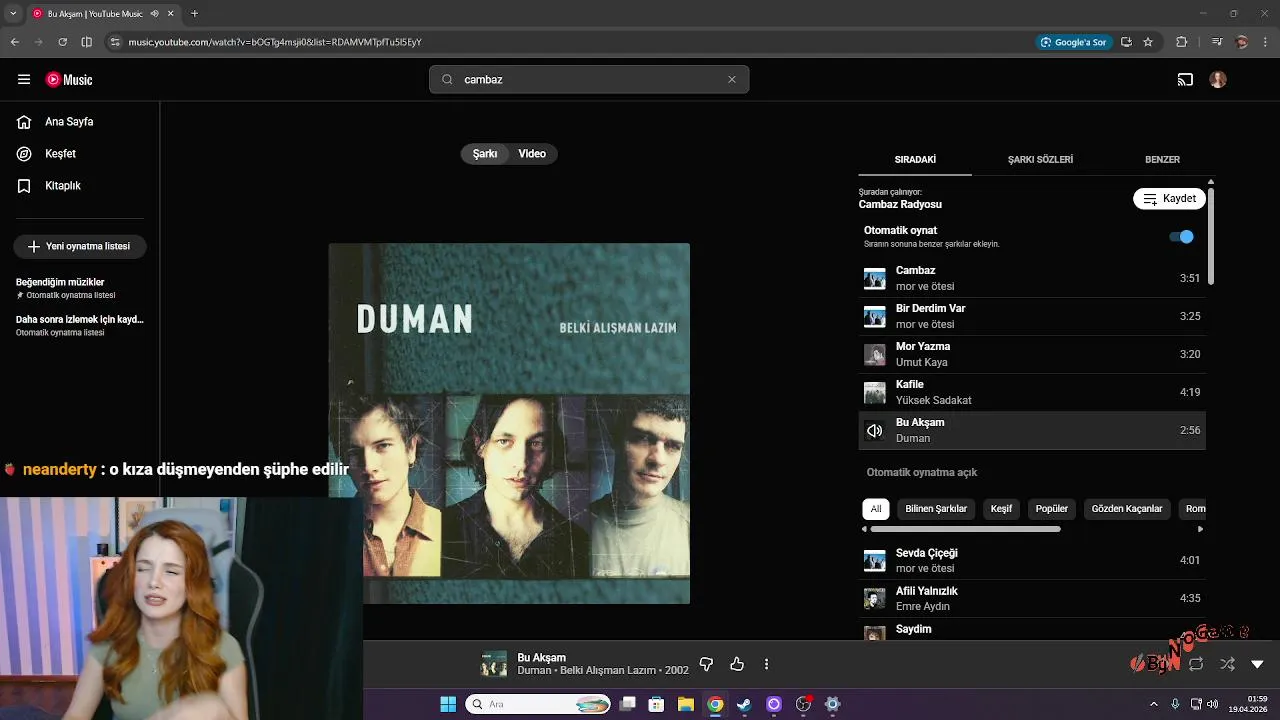Screen dimensions: 1280x720
Task: Bookmark this page with star icon
Action: click(1148, 42)
